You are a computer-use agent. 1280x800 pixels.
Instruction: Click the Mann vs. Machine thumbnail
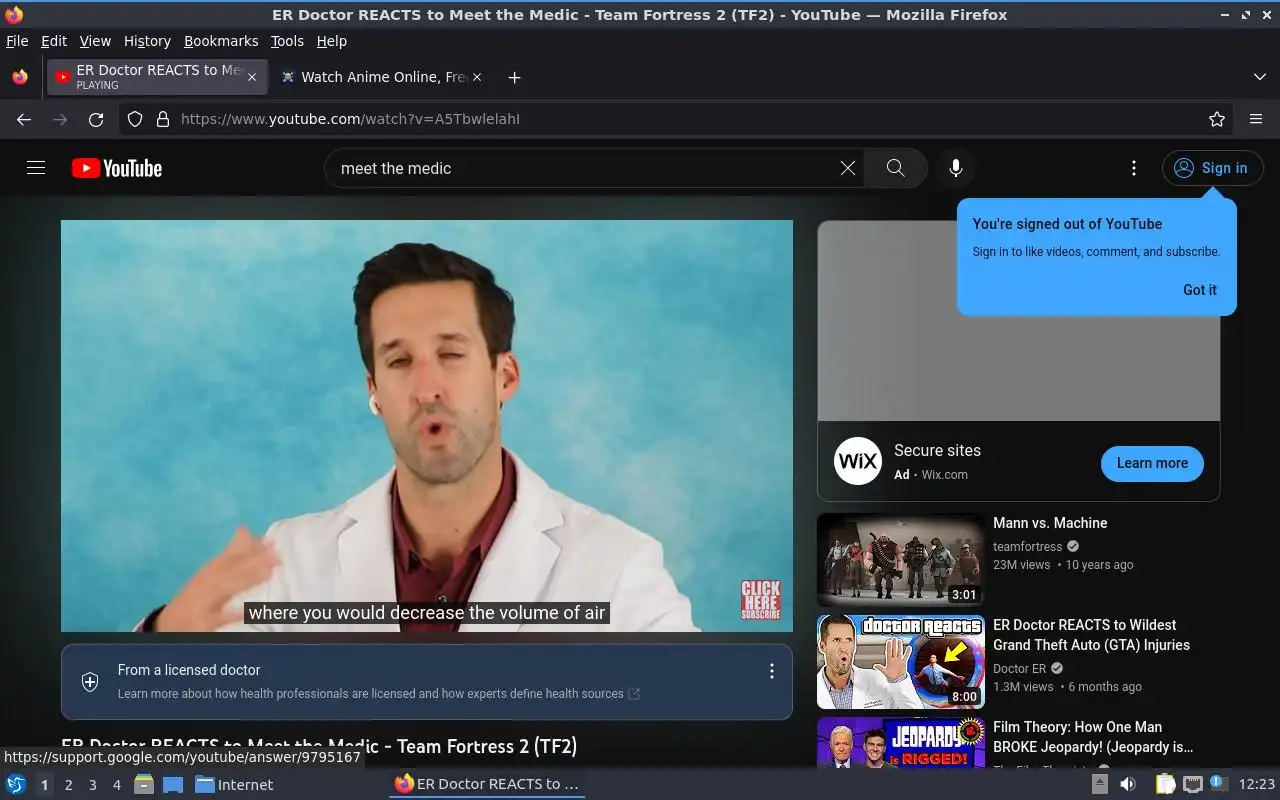(901, 560)
